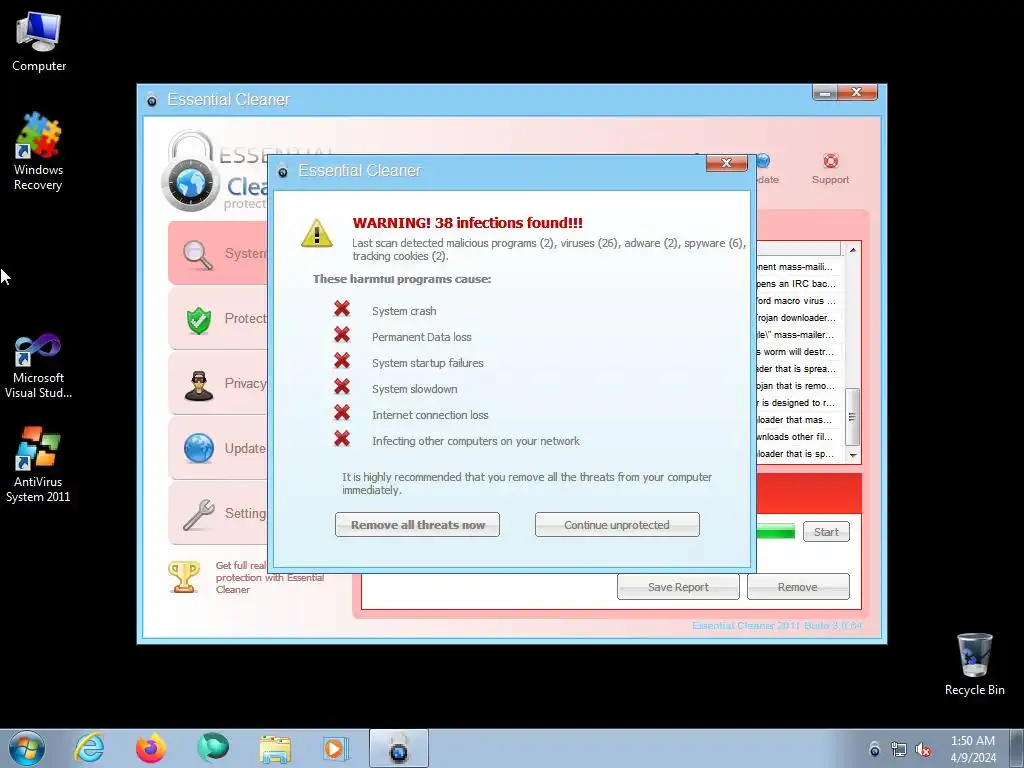Select the Protection tab label
Screen dimensions: 1024x768
[x=246, y=318]
